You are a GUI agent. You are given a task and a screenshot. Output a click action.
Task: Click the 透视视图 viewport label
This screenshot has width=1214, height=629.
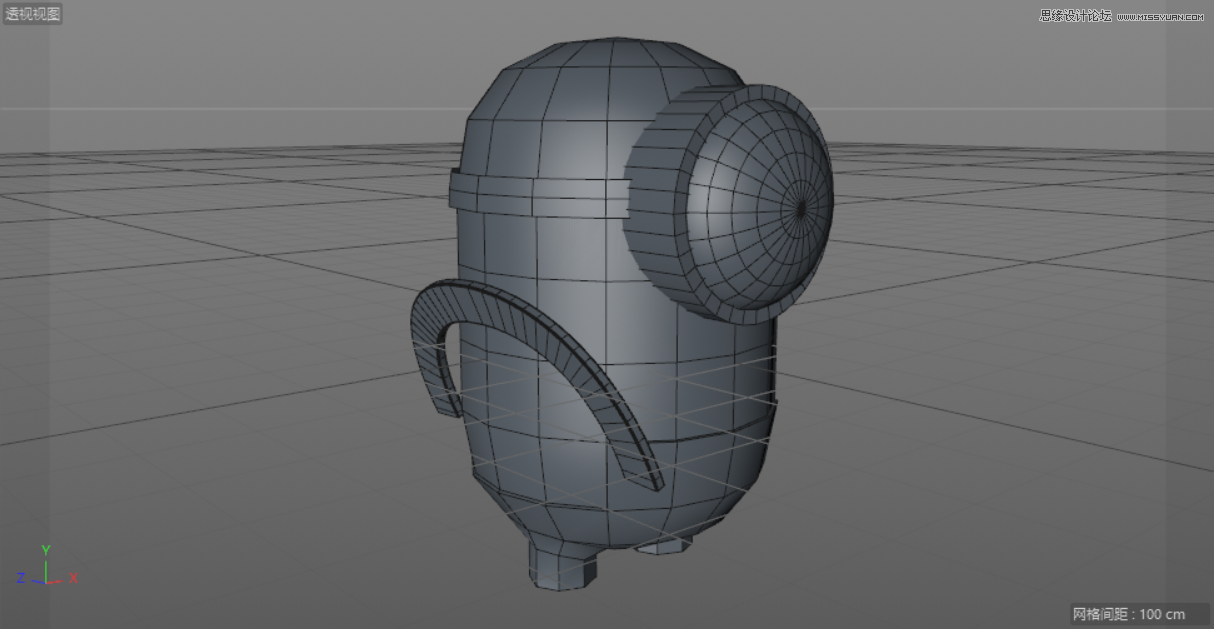(x=31, y=13)
